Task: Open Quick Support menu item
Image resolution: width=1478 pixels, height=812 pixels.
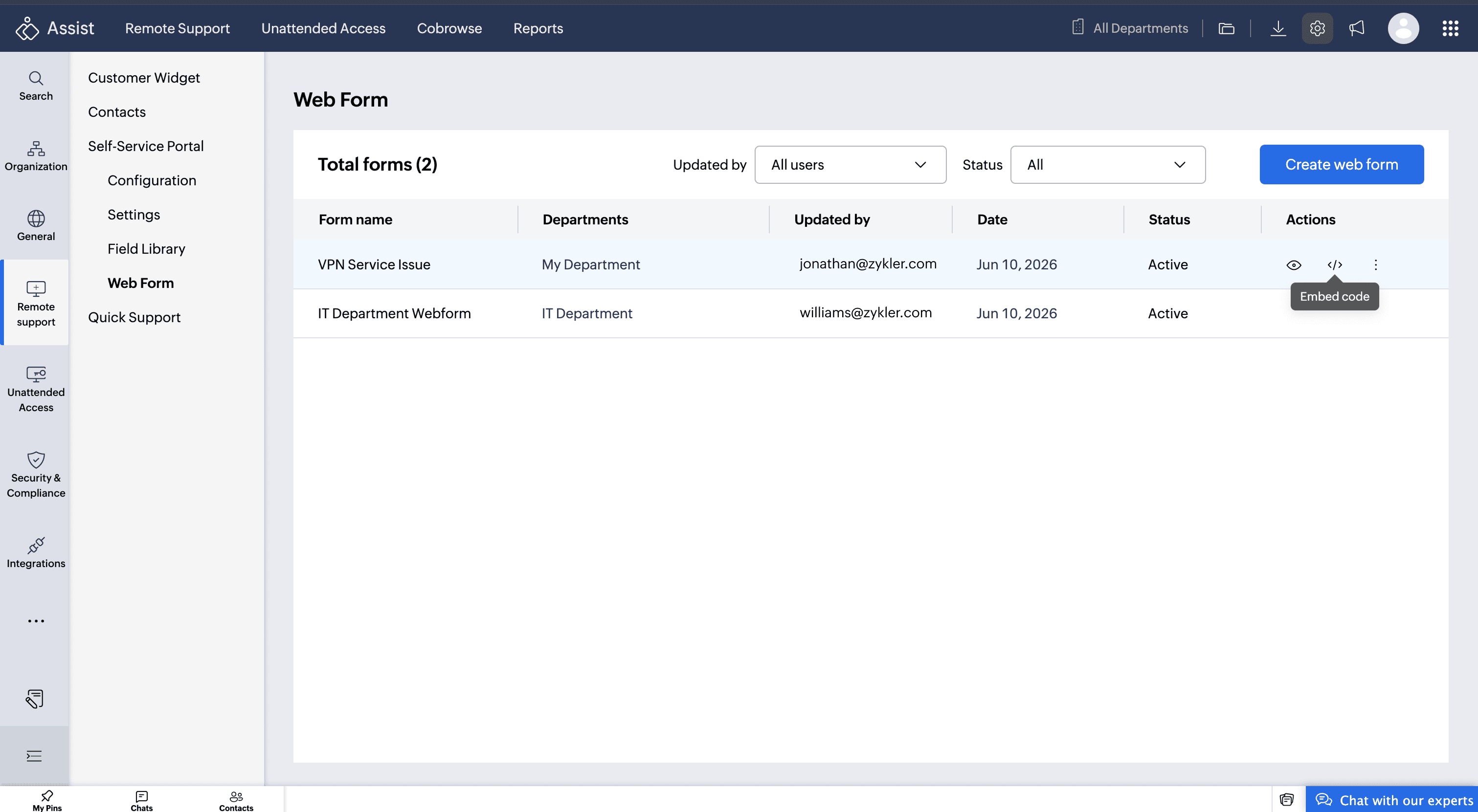Action: 134,317
